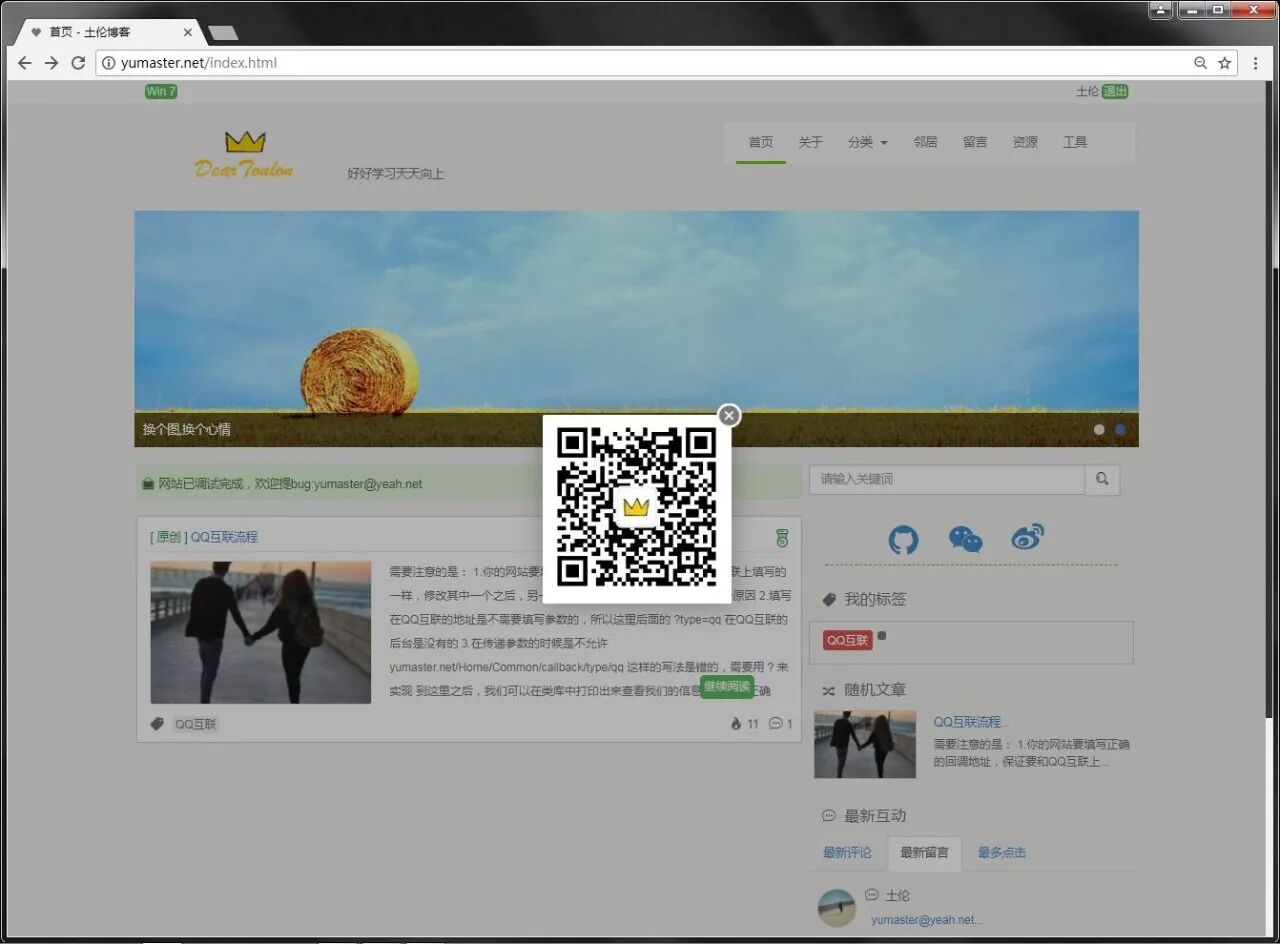The width and height of the screenshot is (1280, 944).
Task: View site information for yumaster.net
Action: click(x=109, y=63)
